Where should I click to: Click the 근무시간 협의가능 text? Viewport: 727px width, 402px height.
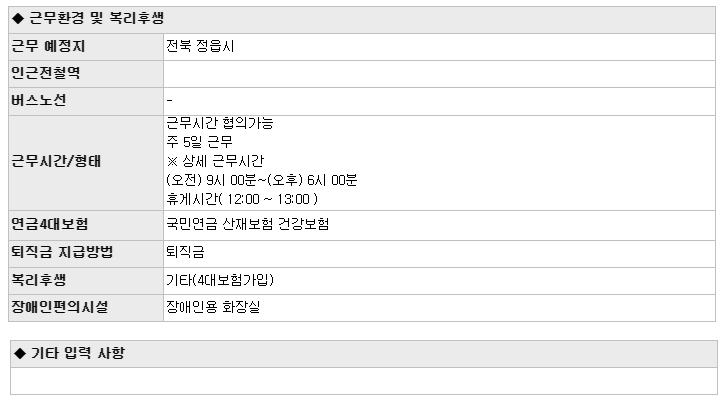[220, 123]
